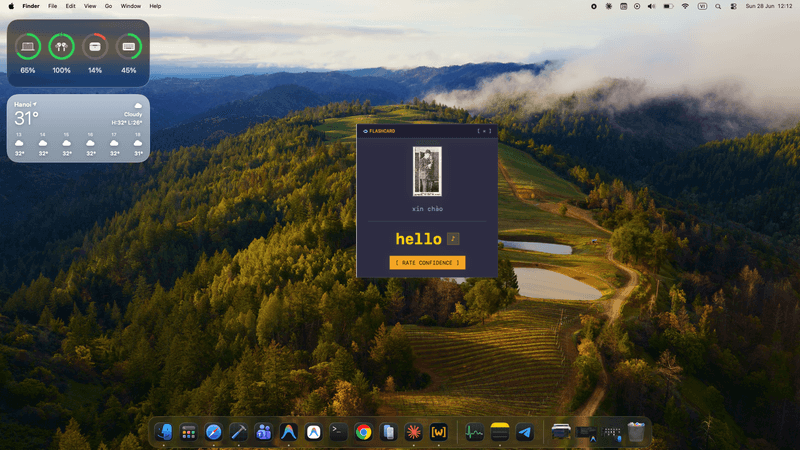Click the starburst menu bar status icon
This screenshot has width=800, height=450.
pyautogui.click(x=609, y=6)
